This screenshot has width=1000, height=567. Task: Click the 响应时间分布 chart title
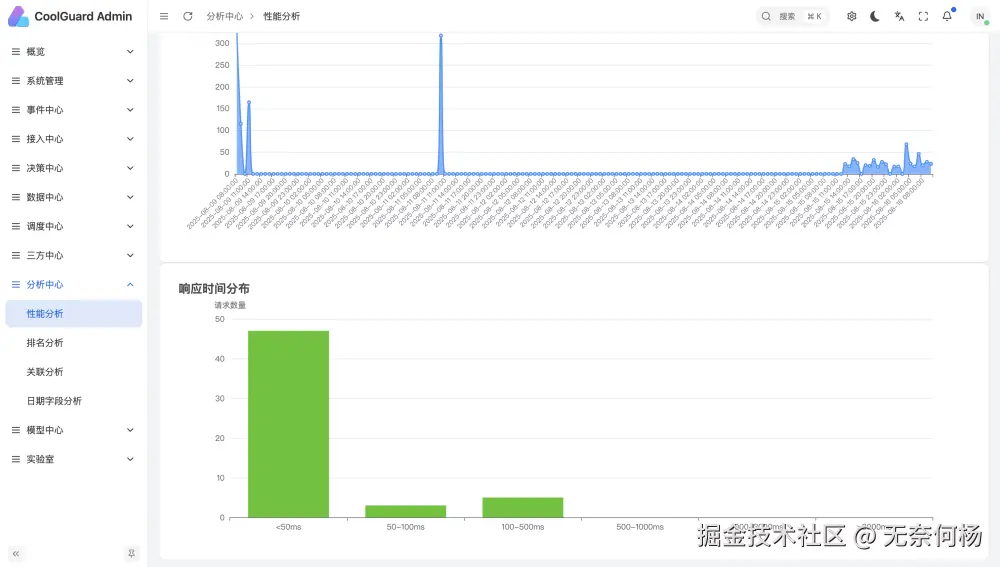(x=214, y=289)
